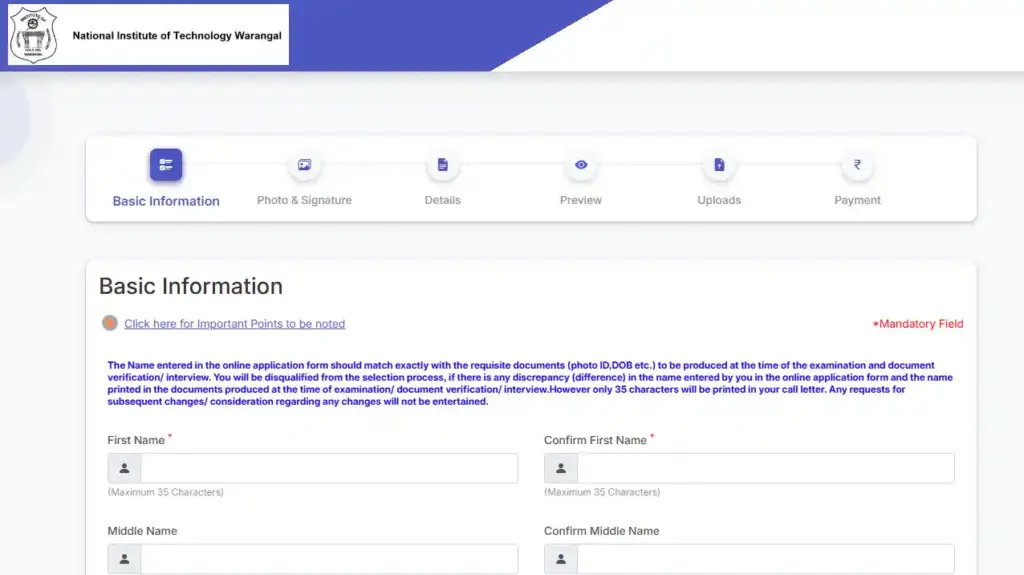1024x575 pixels.
Task: Click the orange dot beside Important Points link
Action: pos(110,323)
